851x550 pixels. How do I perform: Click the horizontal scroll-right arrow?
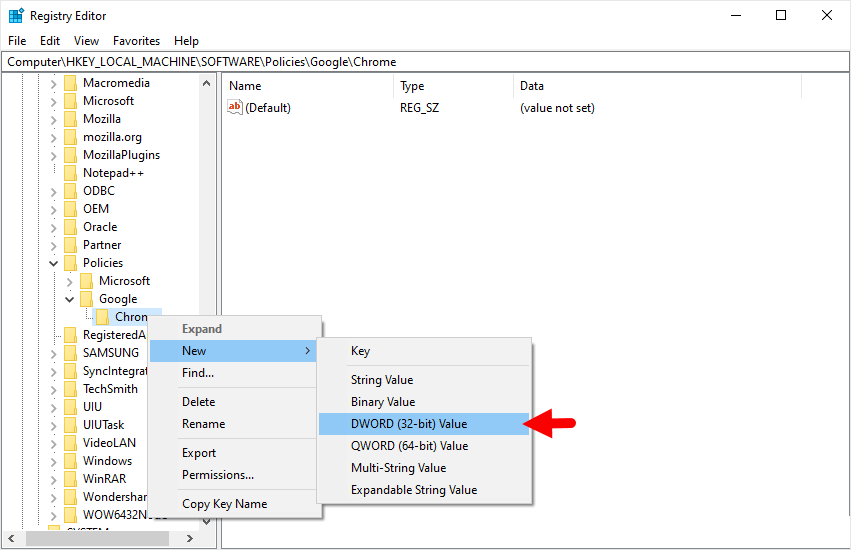[189, 539]
